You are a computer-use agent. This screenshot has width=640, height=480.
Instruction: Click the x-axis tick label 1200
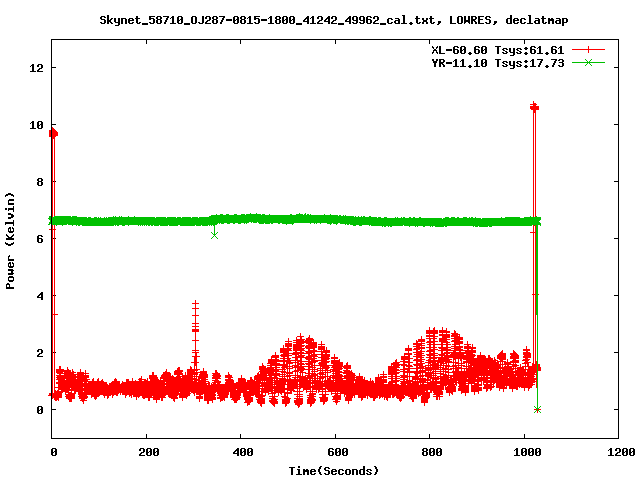pos(619,452)
